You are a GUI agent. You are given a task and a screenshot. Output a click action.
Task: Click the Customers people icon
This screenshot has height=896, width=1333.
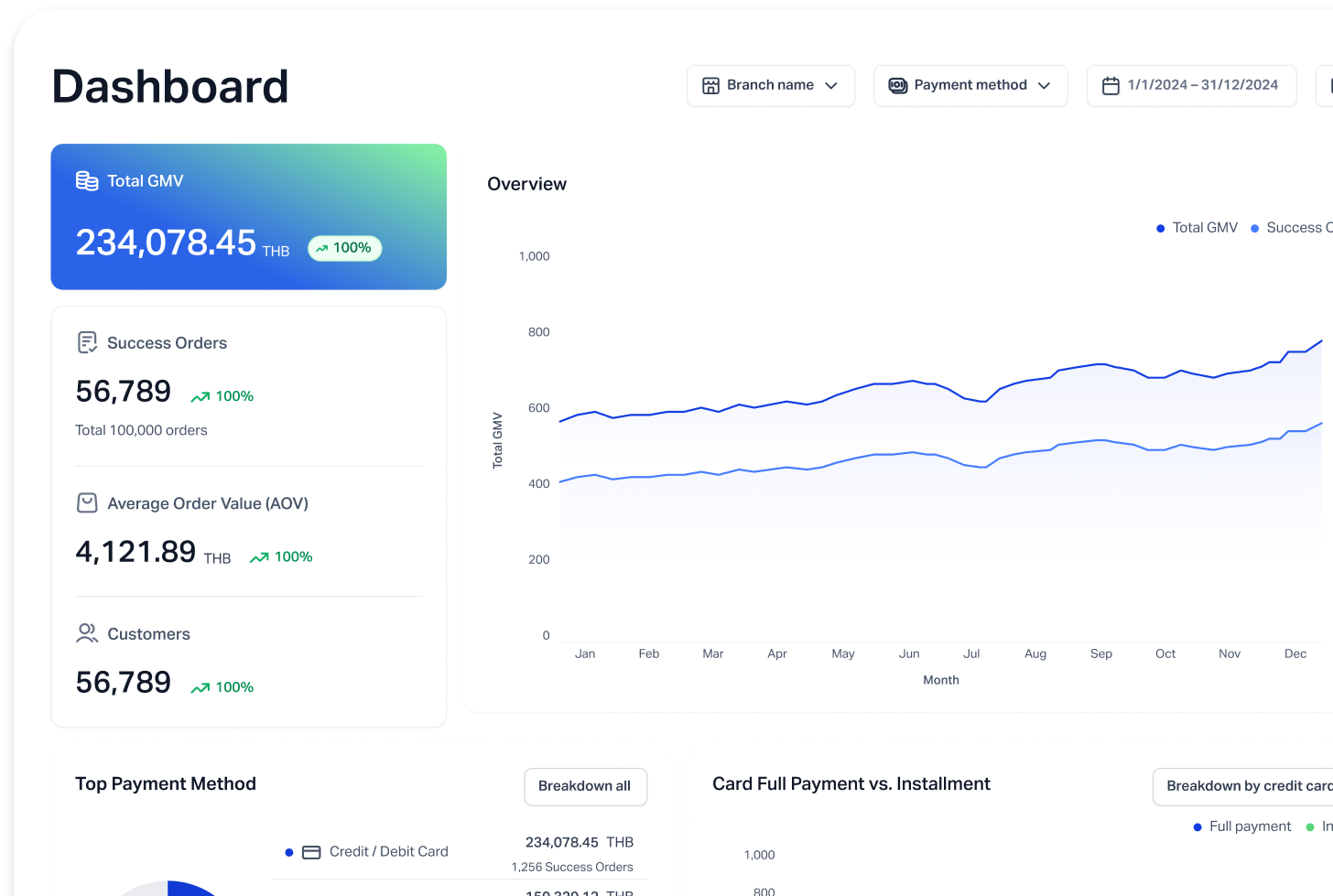click(x=87, y=633)
